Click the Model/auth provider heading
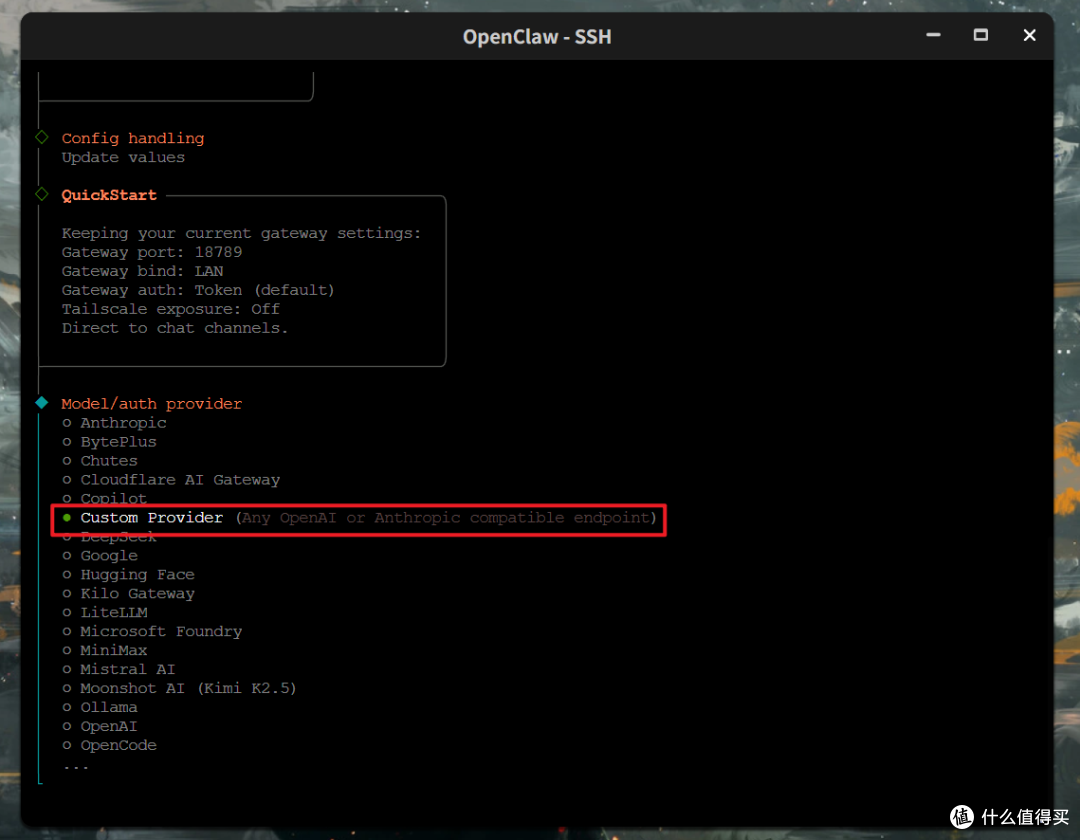Screen dimensions: 1080x840 point(152,403)
